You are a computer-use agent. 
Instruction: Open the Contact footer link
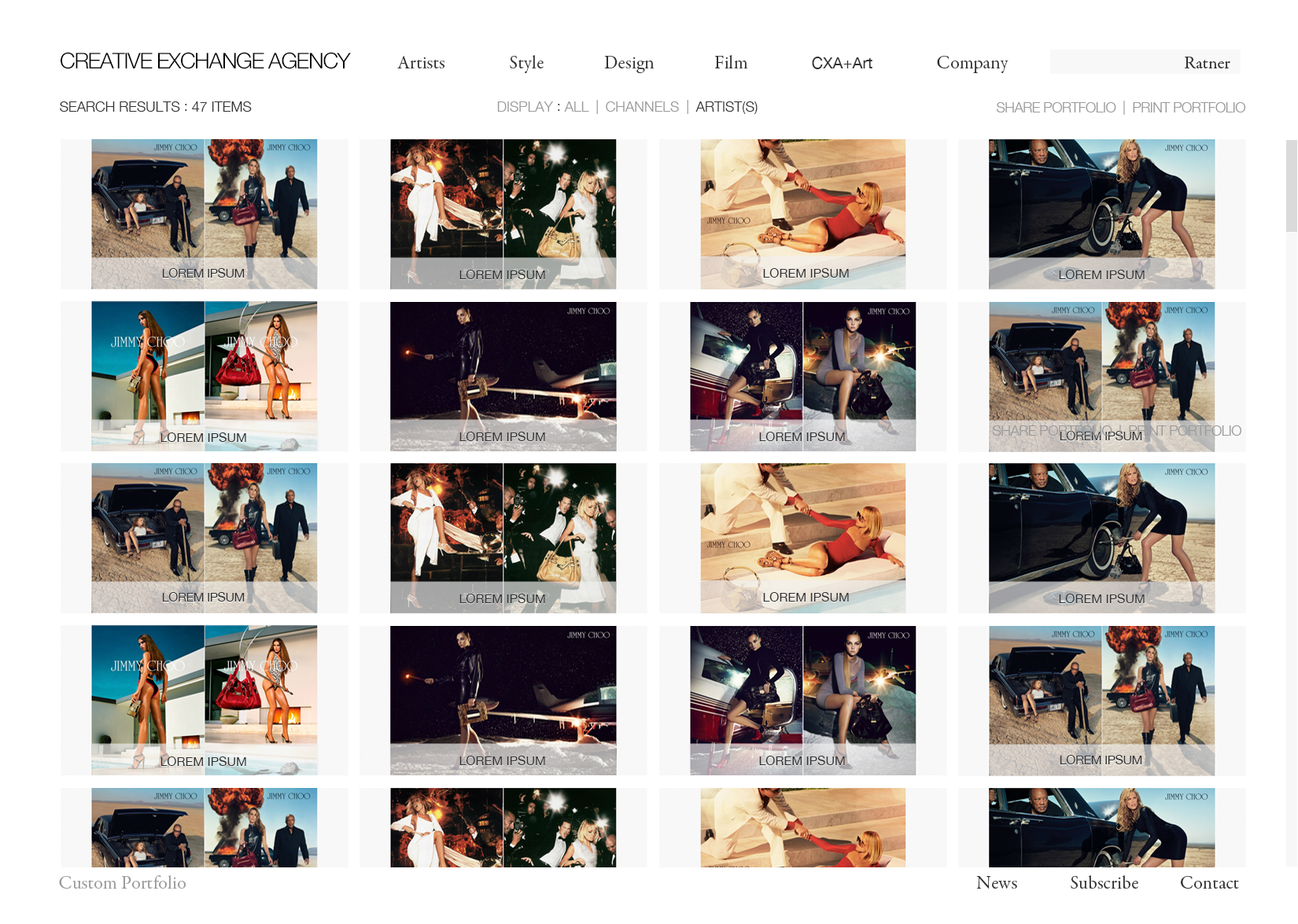pos(1209,883)
